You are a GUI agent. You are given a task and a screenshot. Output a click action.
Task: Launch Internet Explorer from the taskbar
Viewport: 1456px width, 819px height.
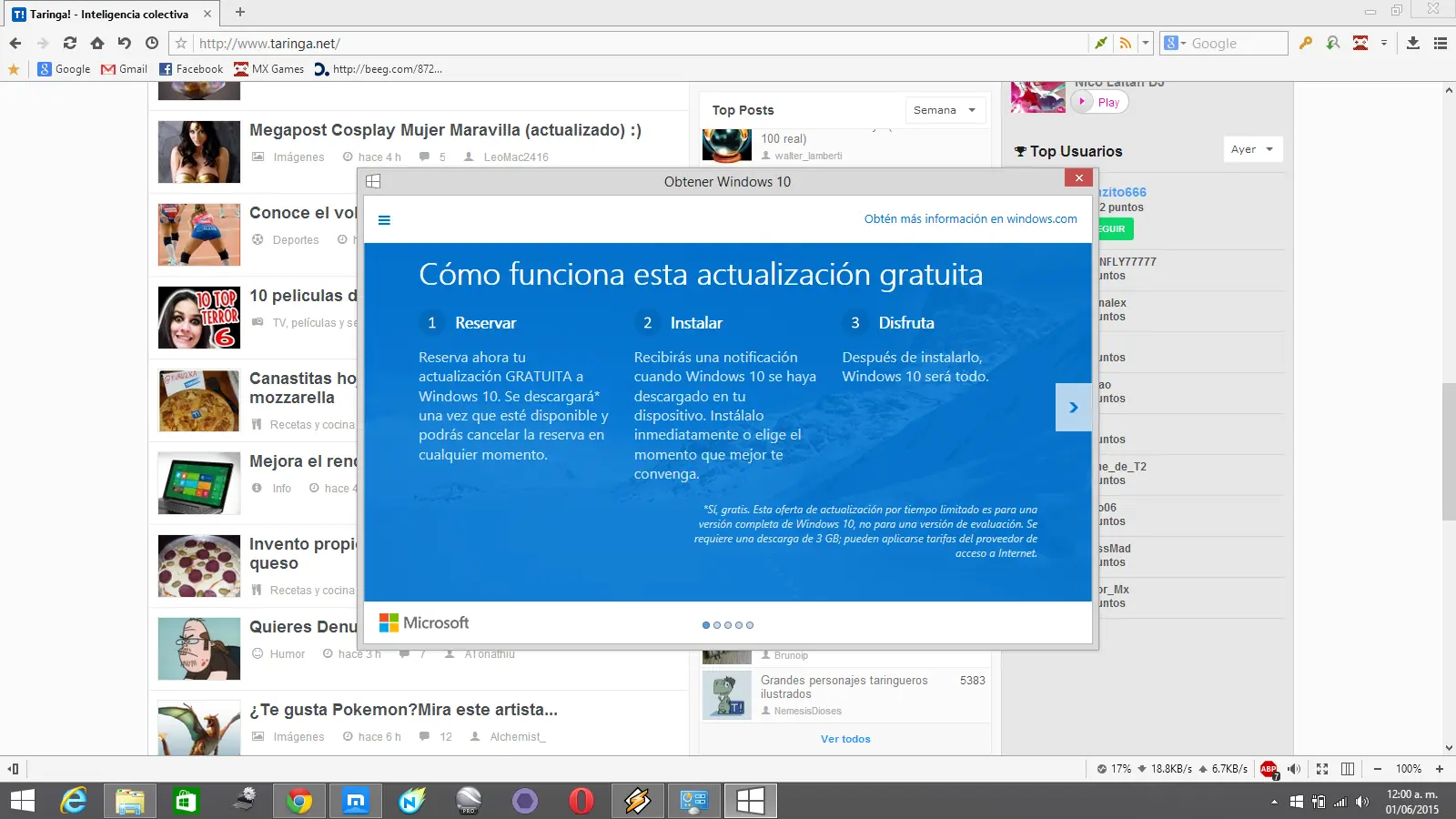pyautogui.click(x=74, y=801)
